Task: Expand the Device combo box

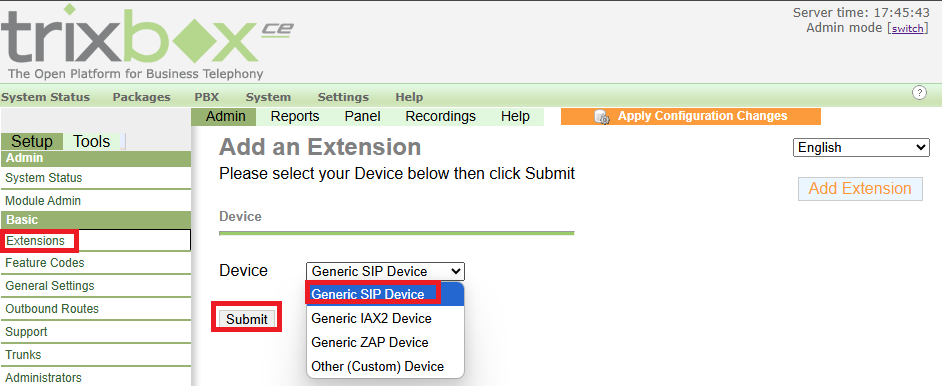Action: tap(385, 271)
